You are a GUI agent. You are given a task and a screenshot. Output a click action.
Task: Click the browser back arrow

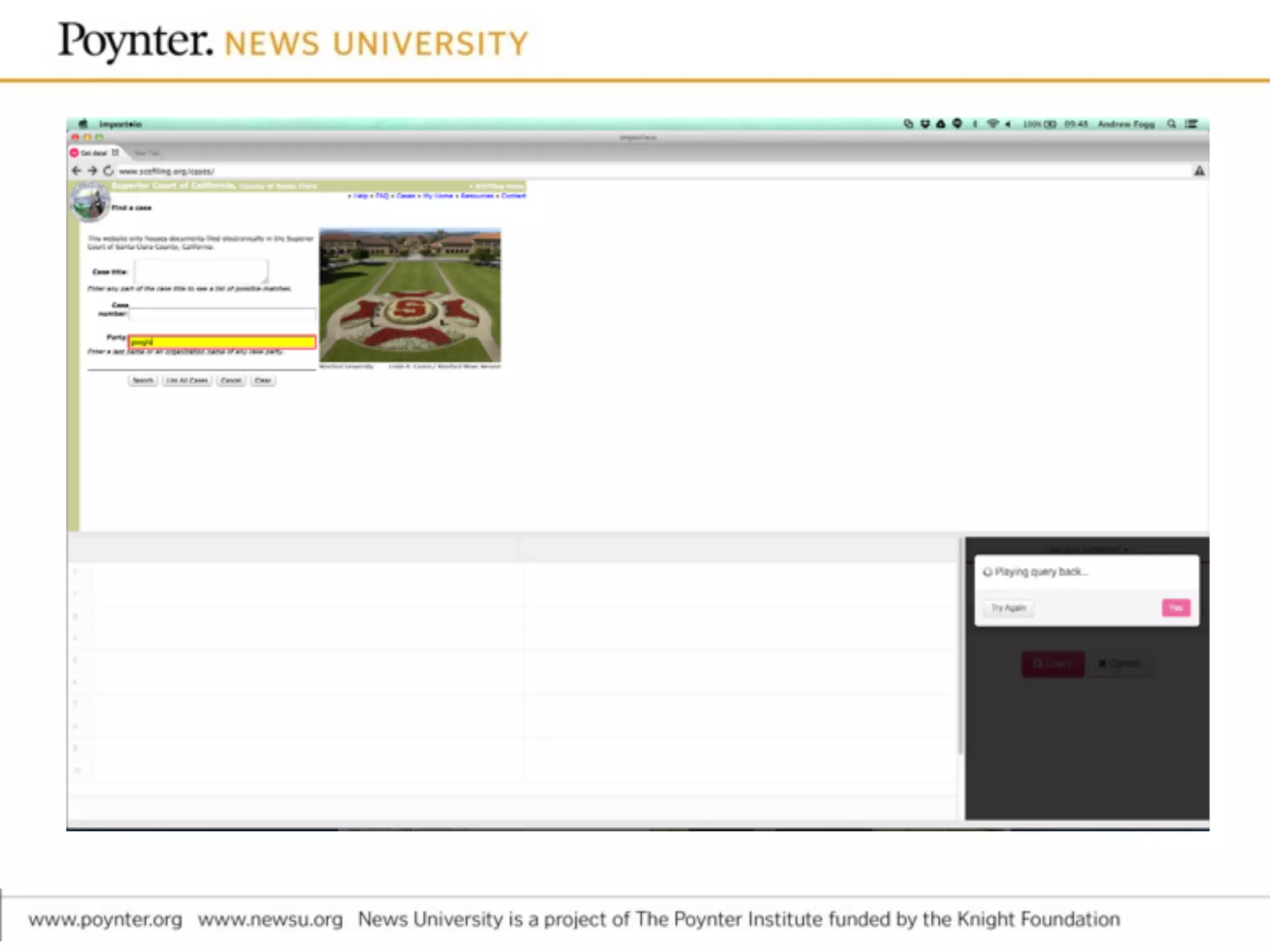(x=76, y=170)
